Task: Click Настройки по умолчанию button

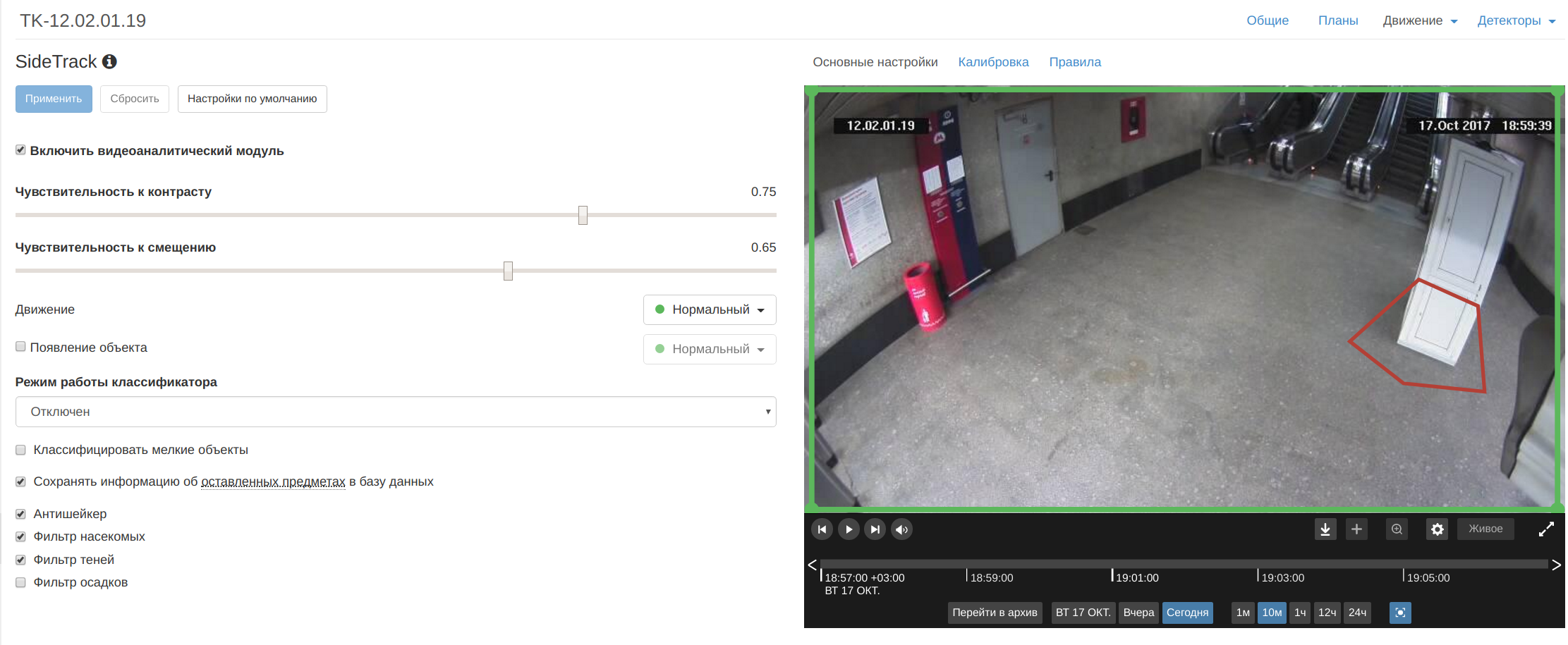Action: coord(252,99)
